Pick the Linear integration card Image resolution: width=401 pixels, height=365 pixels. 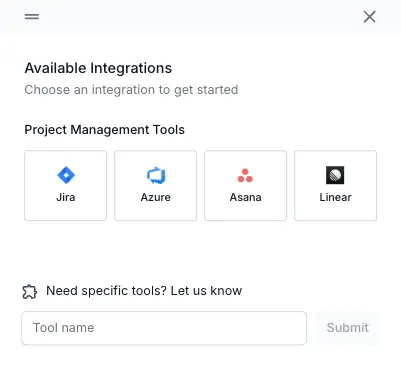(x=335, y=185)
